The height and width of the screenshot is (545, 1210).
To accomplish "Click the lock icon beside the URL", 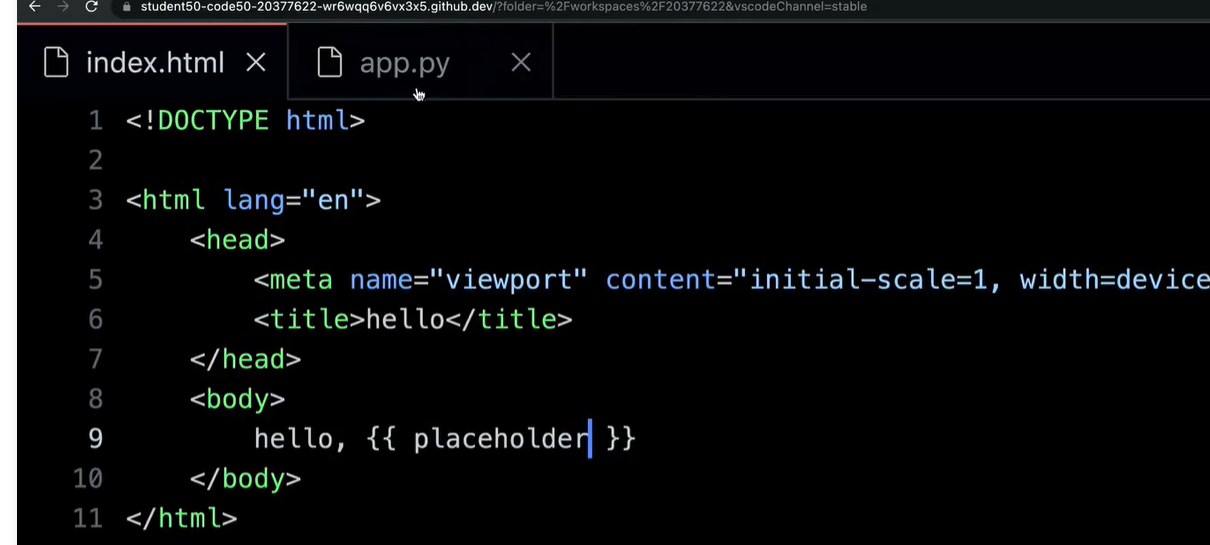I will click(x=126, y=7).
